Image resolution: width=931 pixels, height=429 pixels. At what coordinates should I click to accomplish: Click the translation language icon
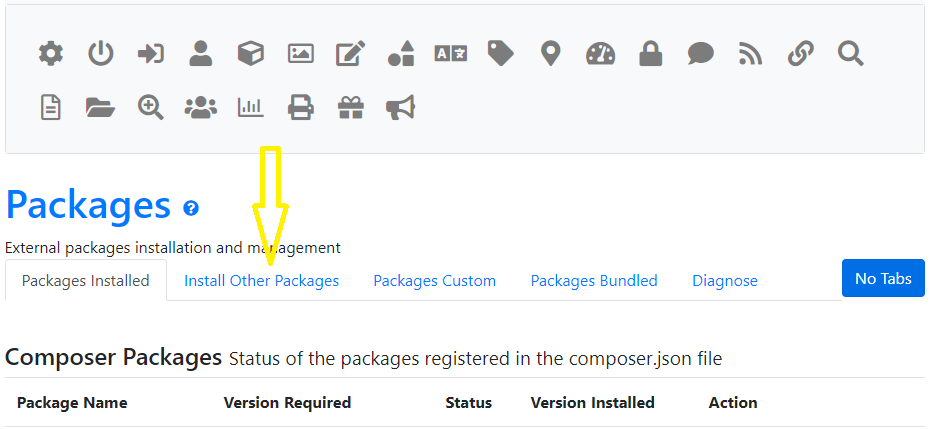click(x=451, y=54)
